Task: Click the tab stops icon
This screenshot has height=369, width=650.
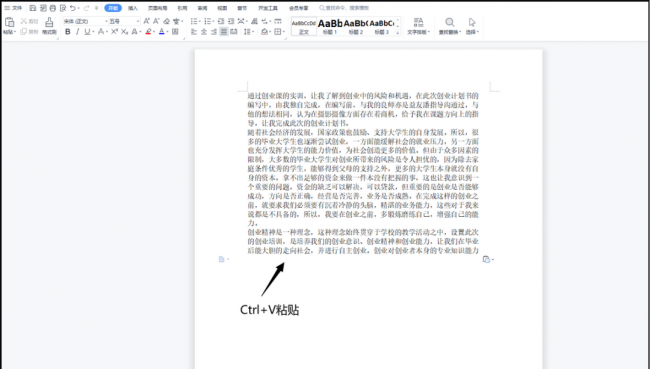Action: tap(278, 21)
